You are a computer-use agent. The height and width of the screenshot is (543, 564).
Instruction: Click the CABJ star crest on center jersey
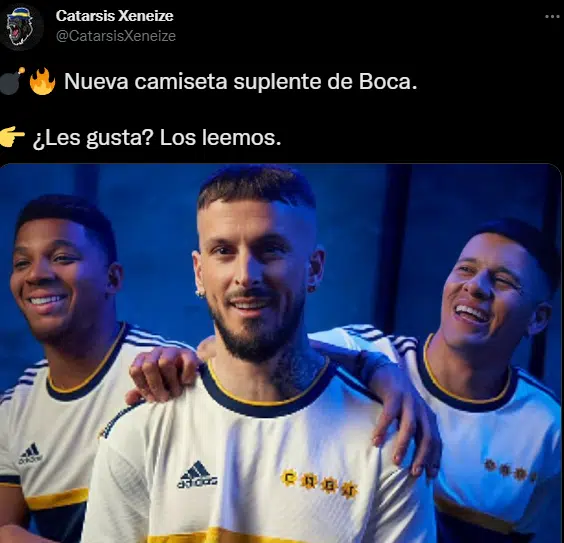coord(319,484)
